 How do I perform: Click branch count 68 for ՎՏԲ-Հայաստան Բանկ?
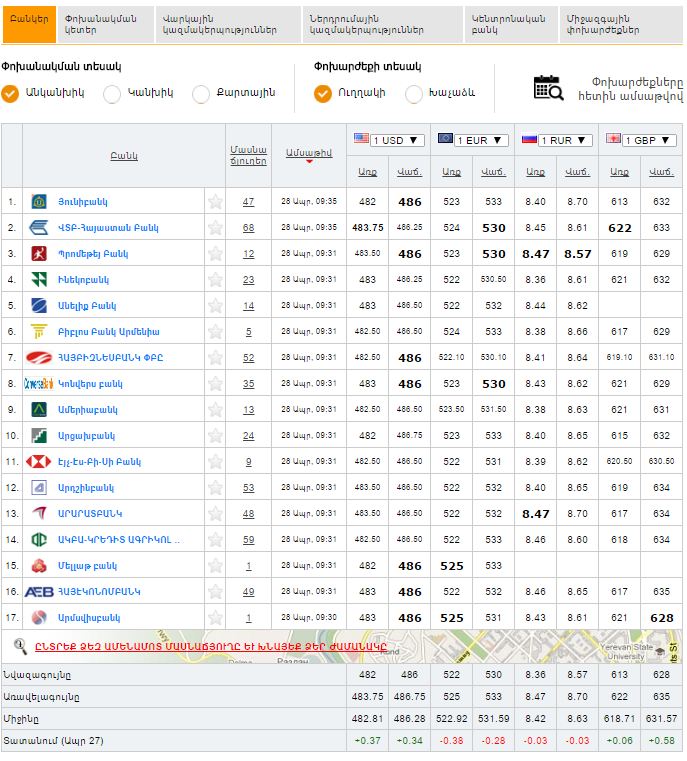[248, 228]
